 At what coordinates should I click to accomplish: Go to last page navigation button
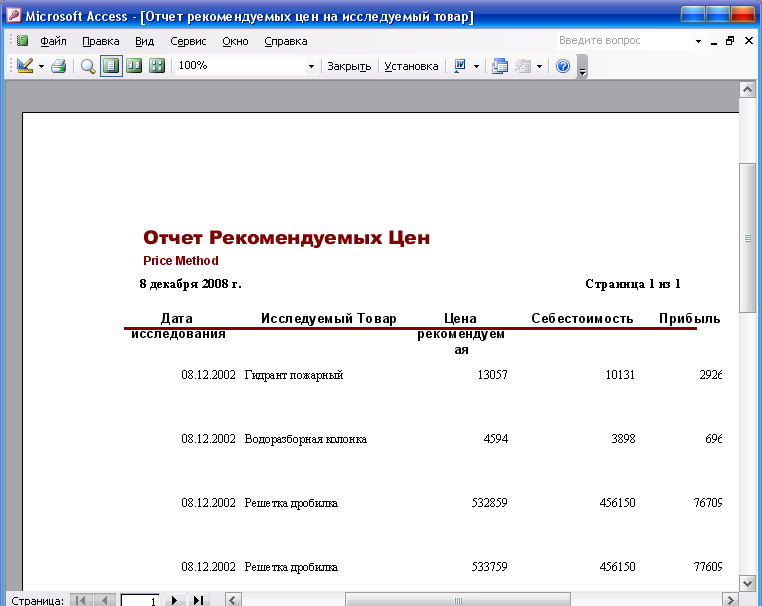tap(198, 600)
